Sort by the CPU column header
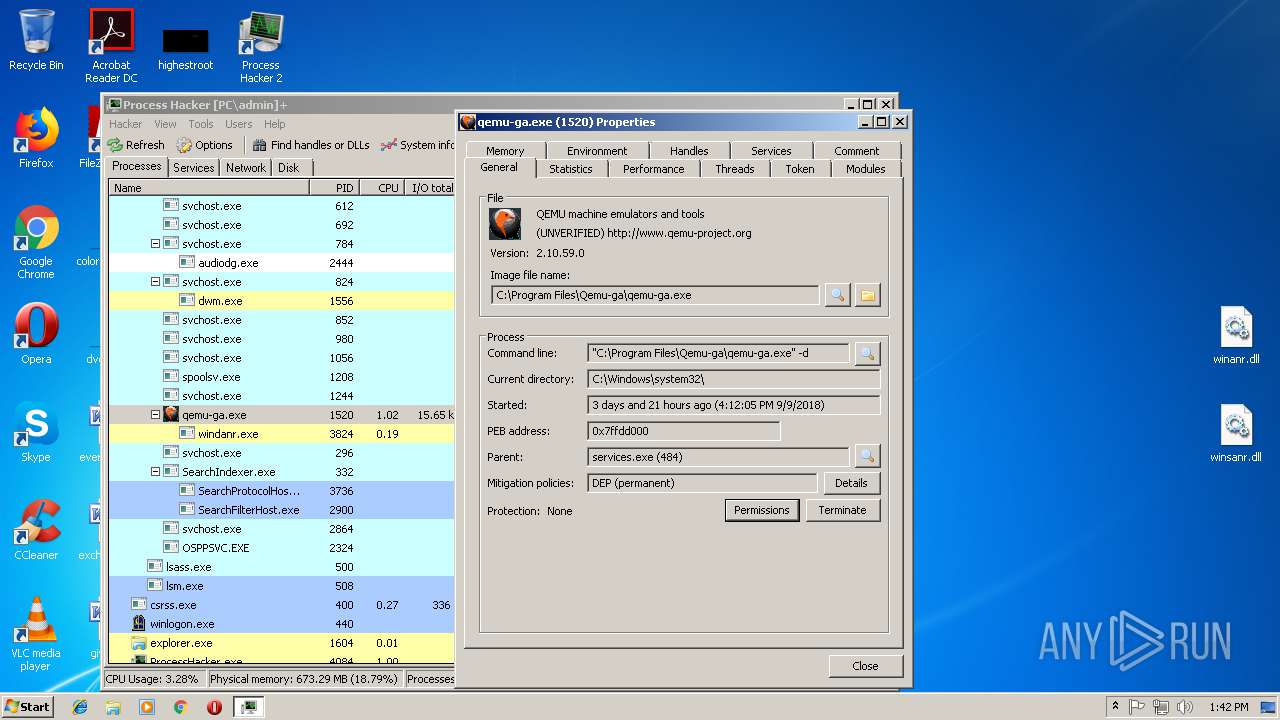 click(383, 188)
